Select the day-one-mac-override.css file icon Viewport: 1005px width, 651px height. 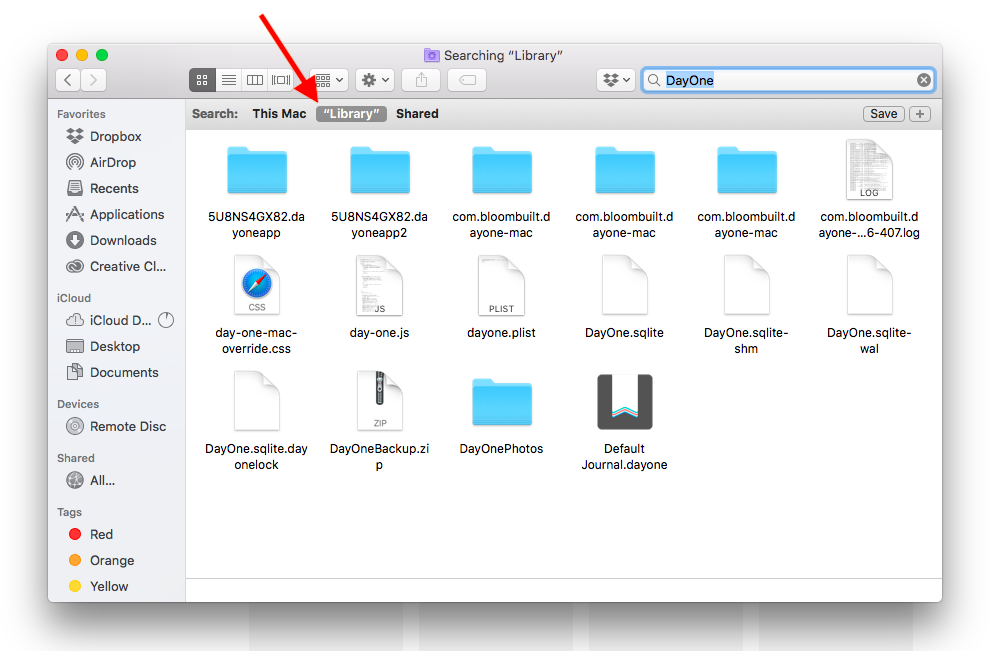pyautogui.click(x=256, y=285)
